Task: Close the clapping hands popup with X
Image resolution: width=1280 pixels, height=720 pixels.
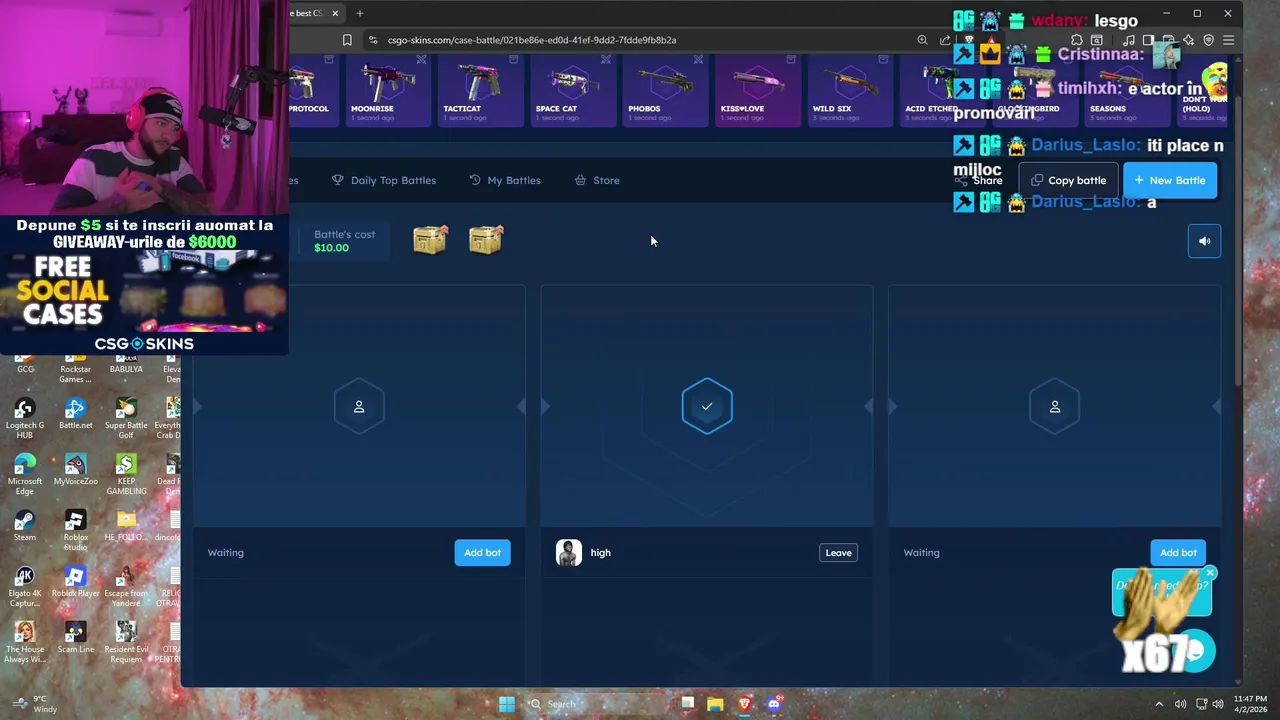Action: 1210,573
